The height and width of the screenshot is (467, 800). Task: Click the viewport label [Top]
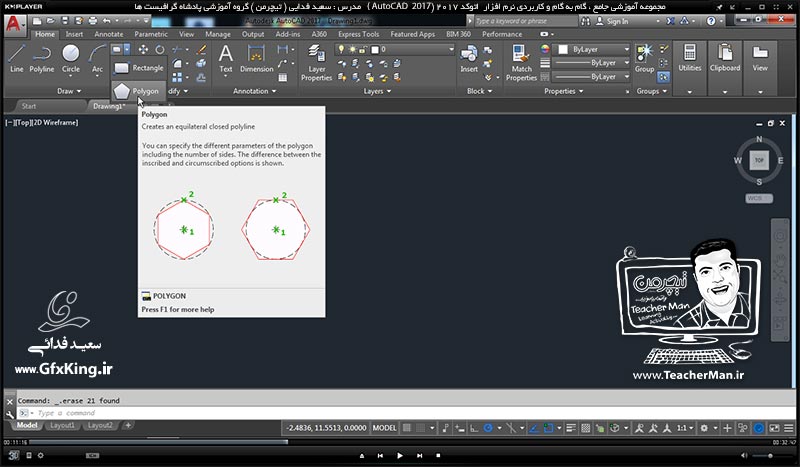tap(23, 122)
